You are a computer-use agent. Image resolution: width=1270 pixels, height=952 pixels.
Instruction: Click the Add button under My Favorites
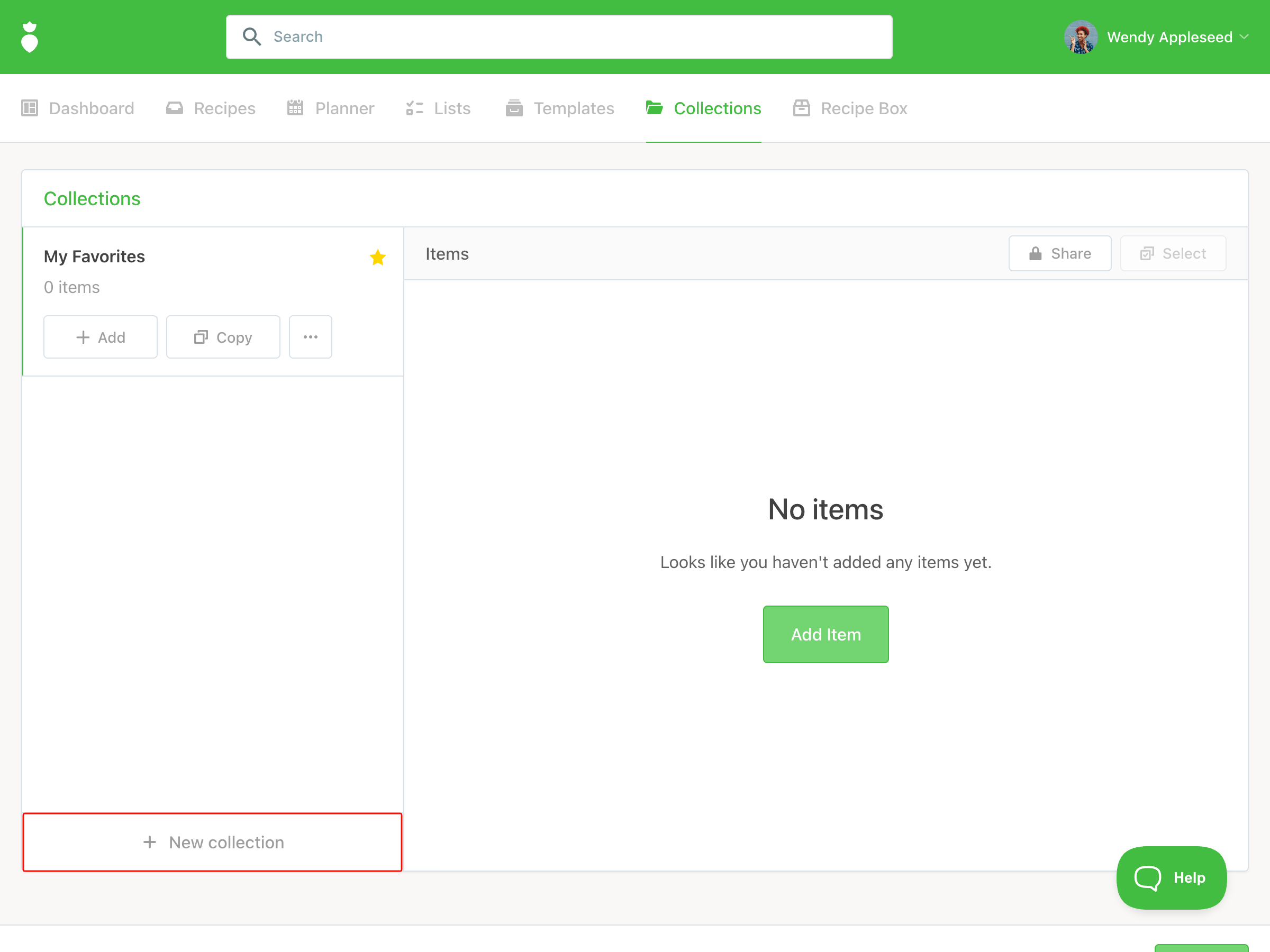pos(101,337)
